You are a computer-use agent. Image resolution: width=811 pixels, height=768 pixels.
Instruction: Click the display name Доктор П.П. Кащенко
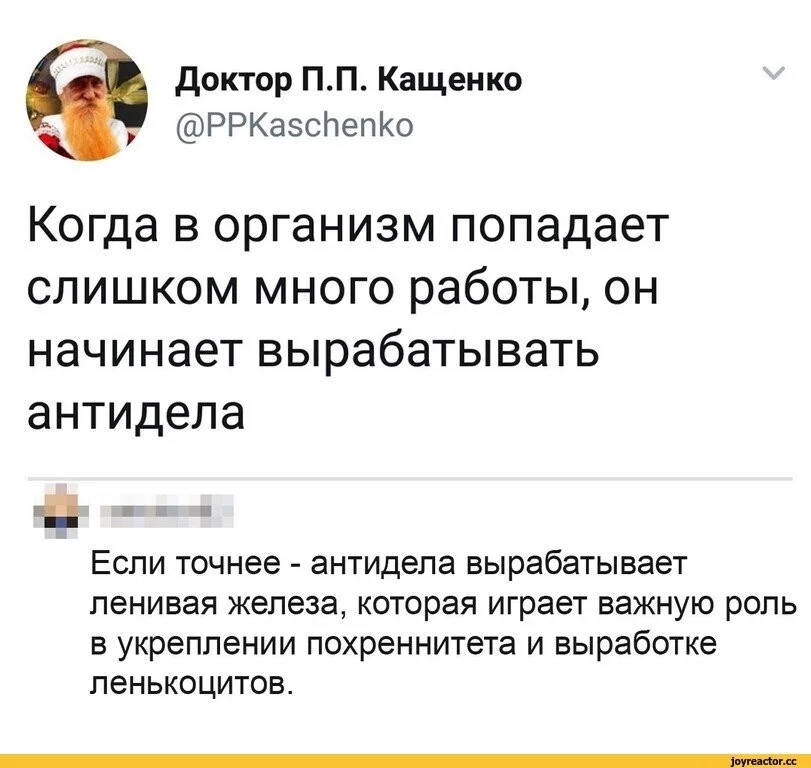point(349,79)
